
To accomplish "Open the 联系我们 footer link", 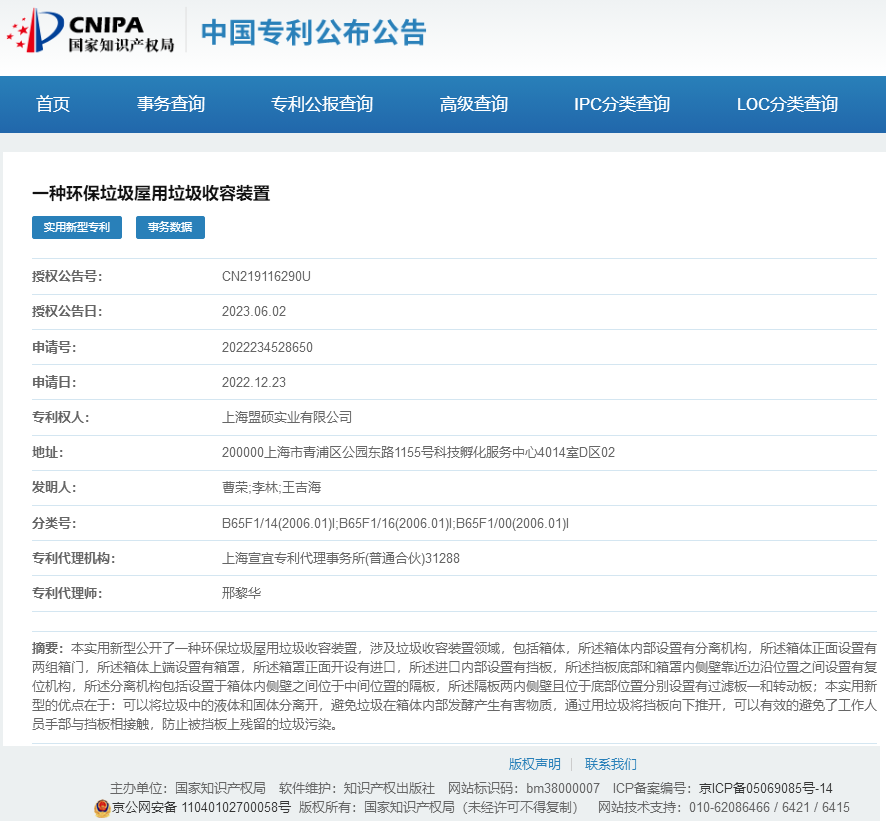I will click(610, 764).
